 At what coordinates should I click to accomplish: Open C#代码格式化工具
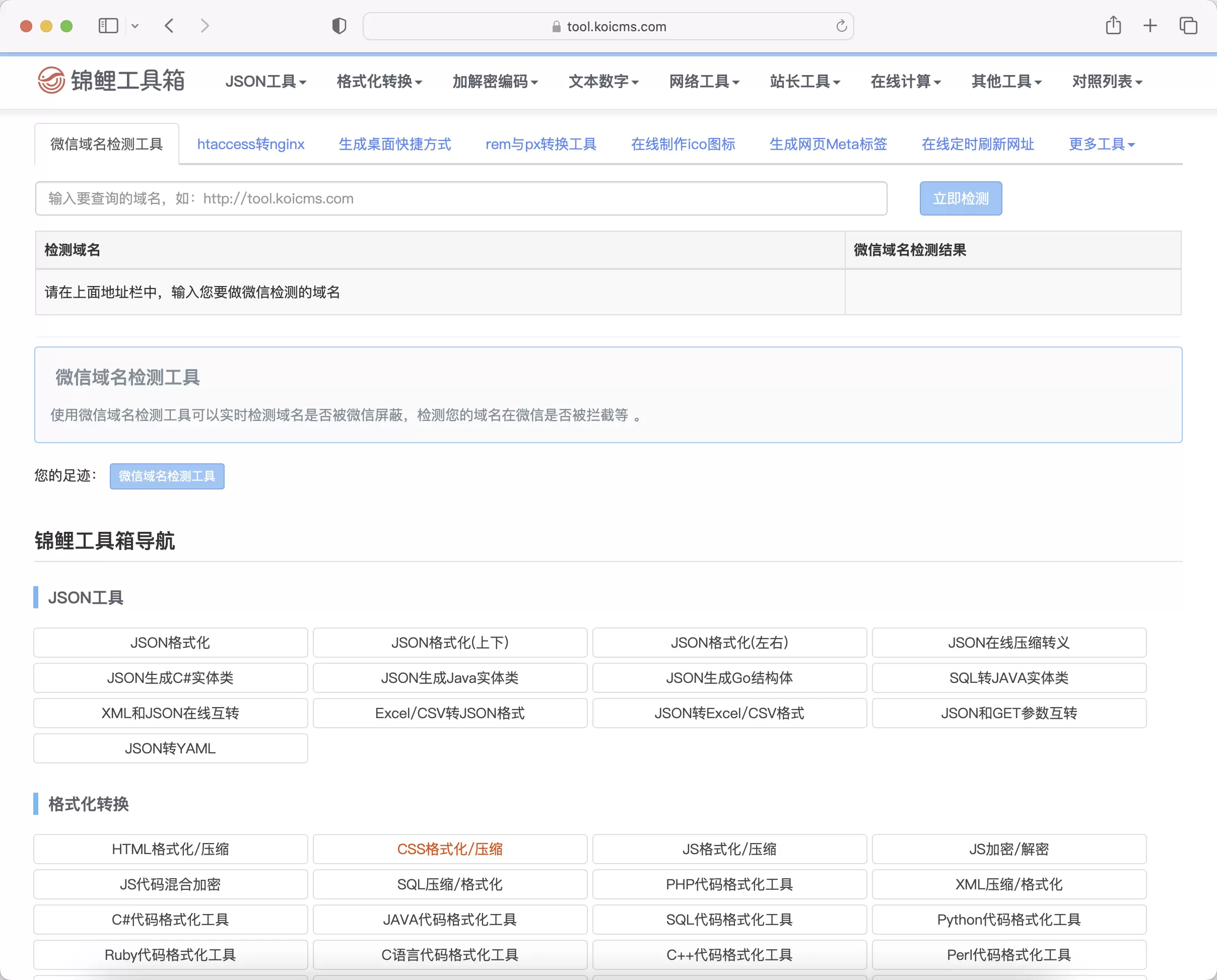point(171,920)
